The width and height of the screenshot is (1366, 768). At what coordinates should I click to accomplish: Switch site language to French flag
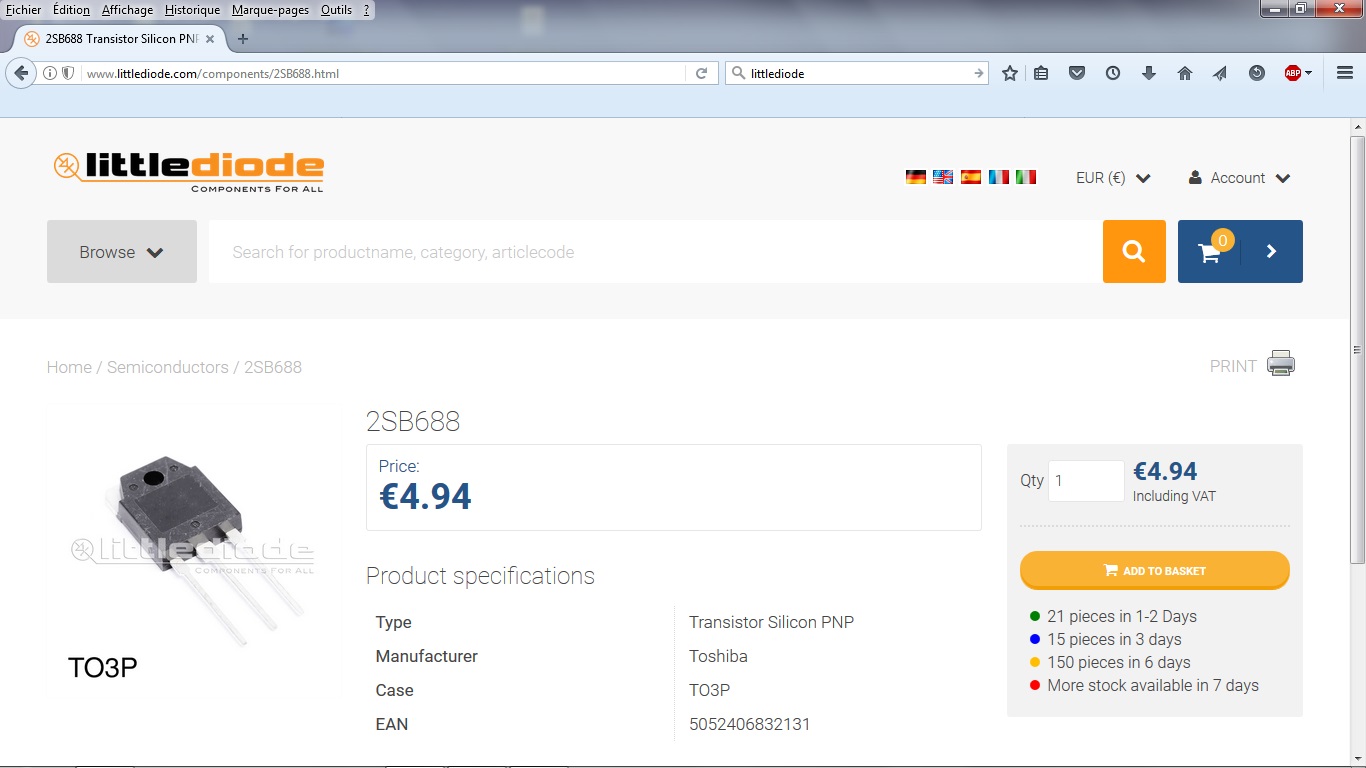999,177
